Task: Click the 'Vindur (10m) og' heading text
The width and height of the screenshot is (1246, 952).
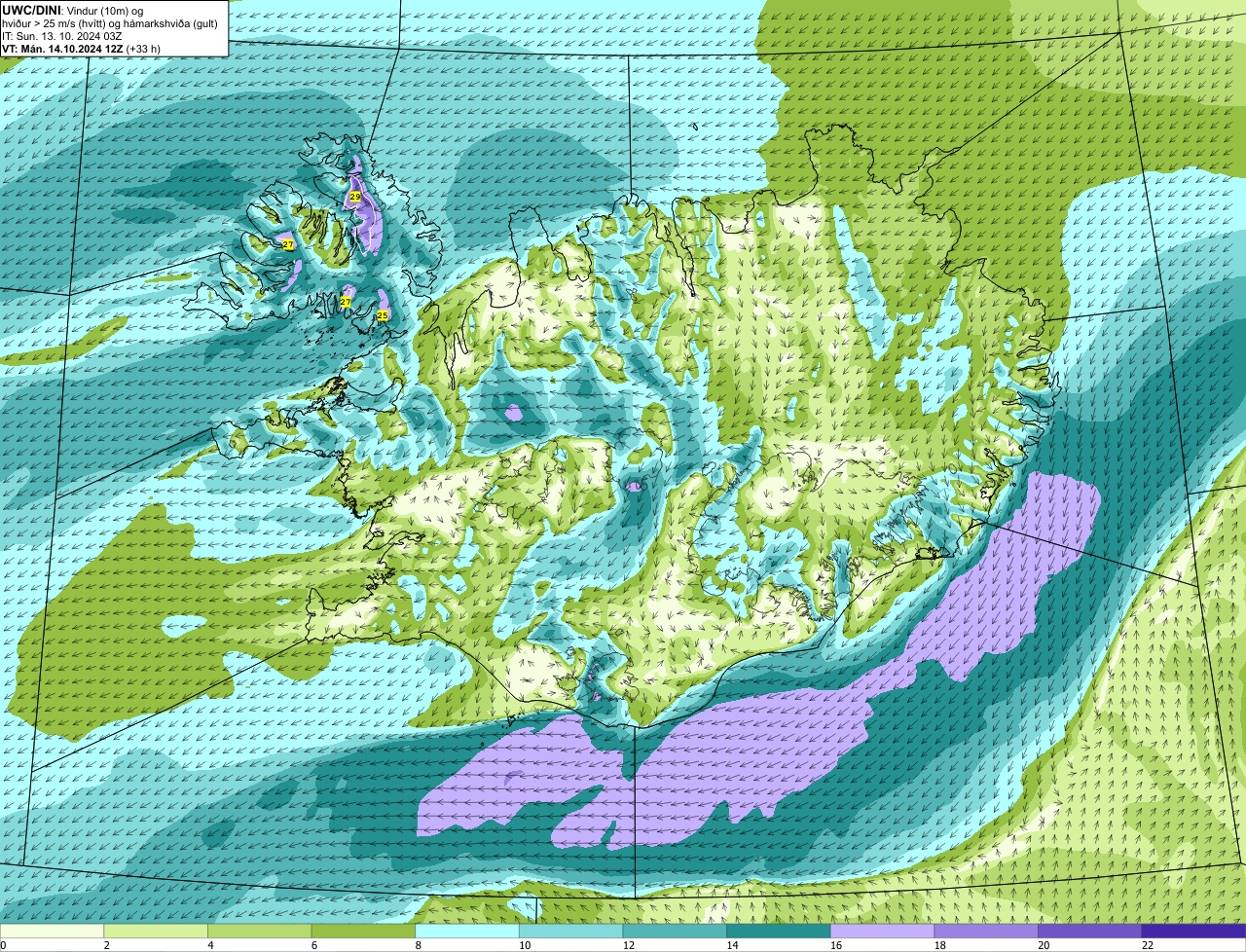Action: pyautogui.click(x=104, y=10)
